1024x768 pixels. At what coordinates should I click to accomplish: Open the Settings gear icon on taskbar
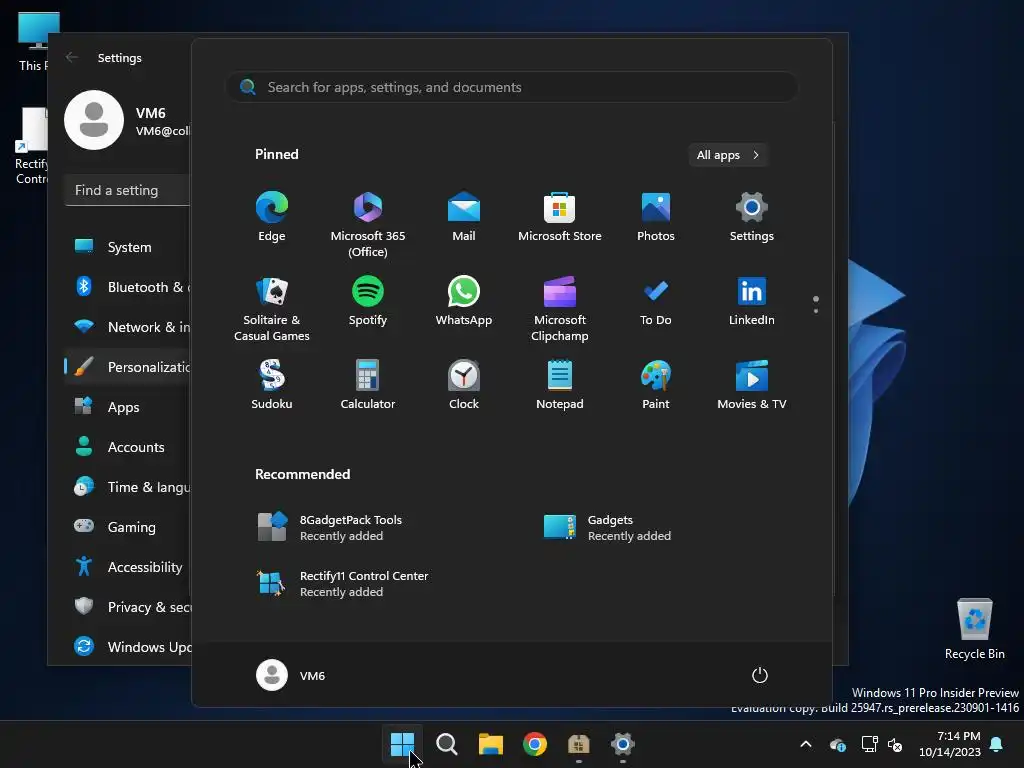click(x=622, y=744)
